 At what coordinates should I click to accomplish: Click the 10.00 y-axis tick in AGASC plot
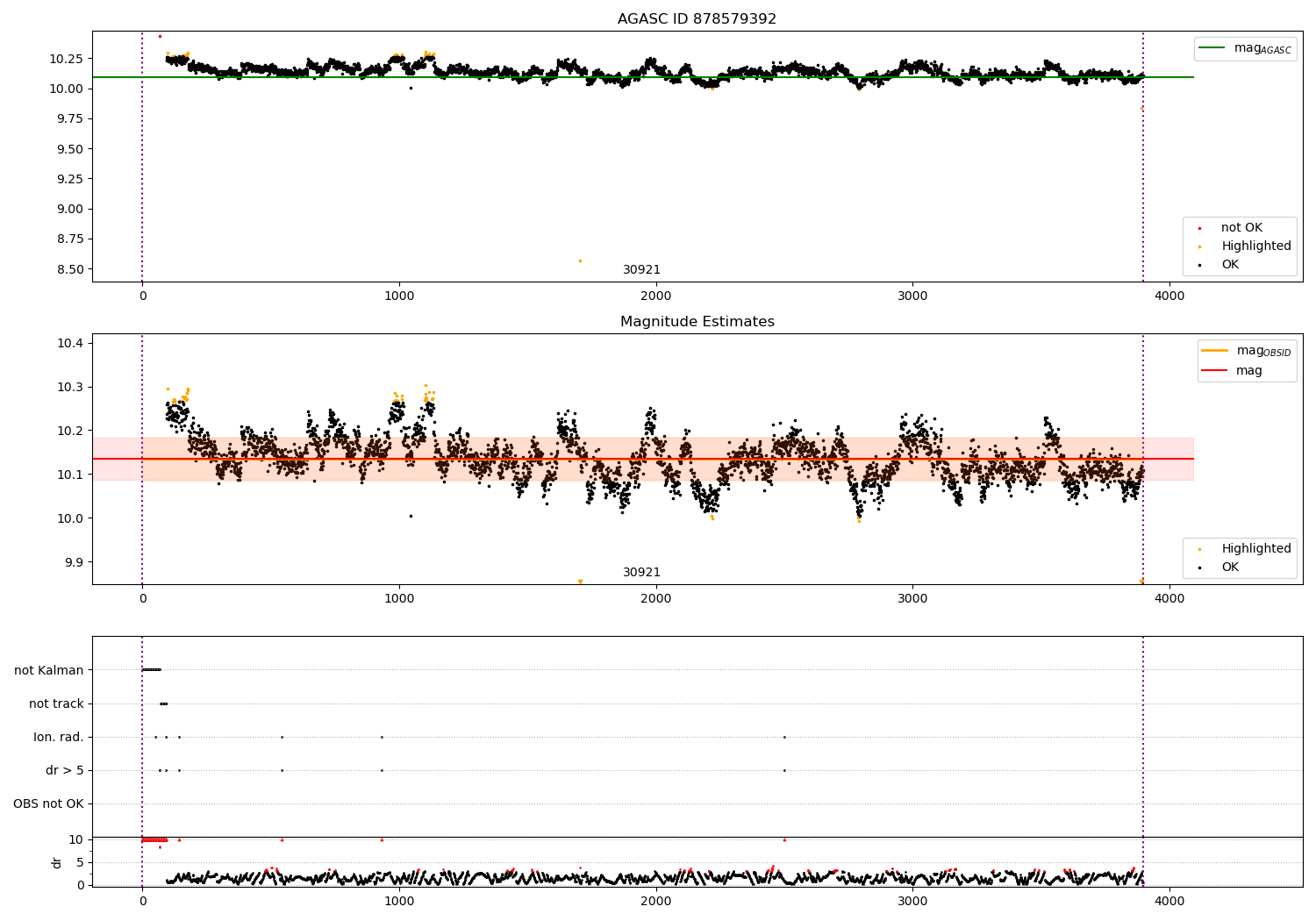[66, 89]
